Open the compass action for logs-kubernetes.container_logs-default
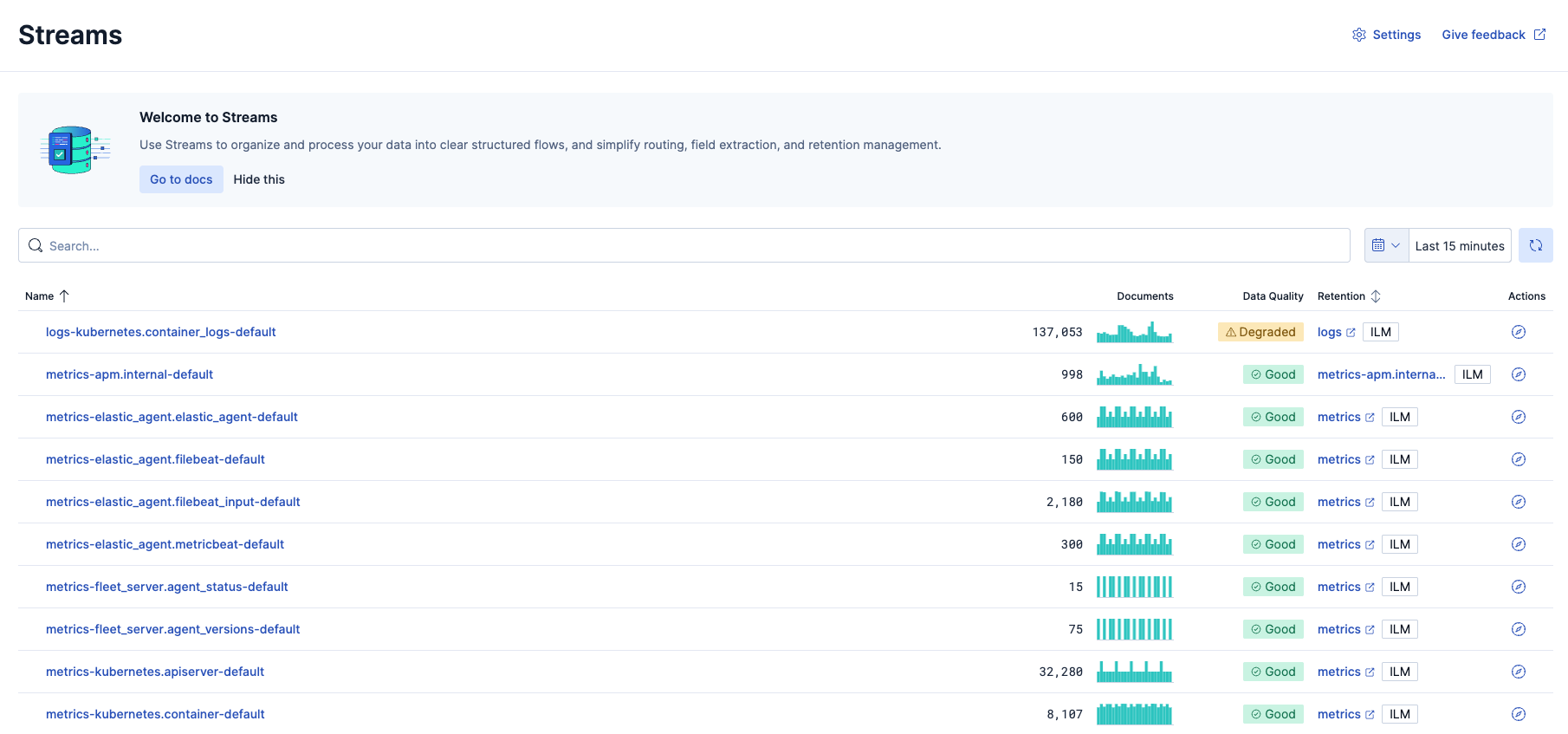The image size is (1568, 734). [x=1518, y=332]
